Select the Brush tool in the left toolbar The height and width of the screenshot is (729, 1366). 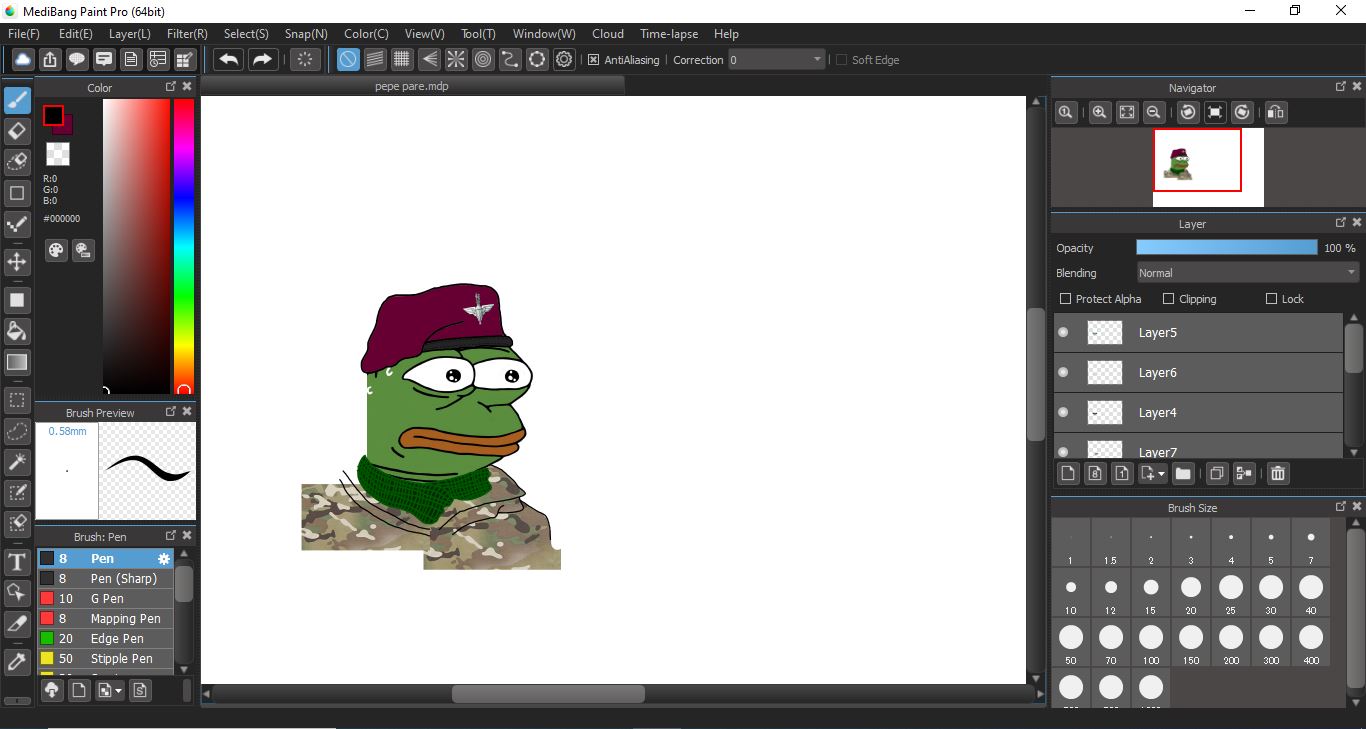(17, 100)
